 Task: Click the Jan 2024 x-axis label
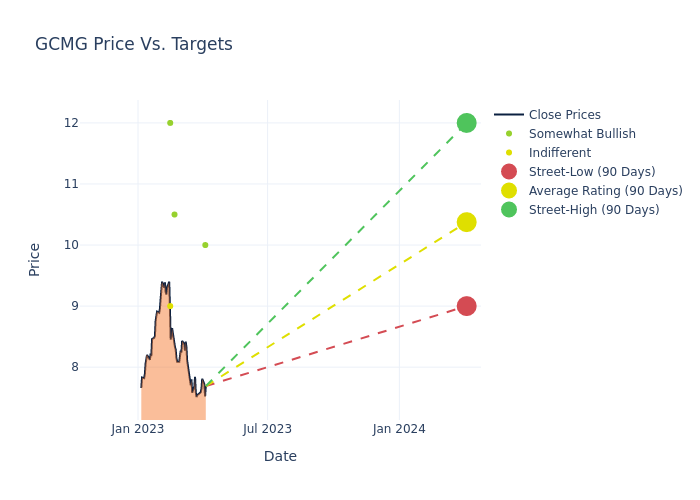[x=399, y=429]
